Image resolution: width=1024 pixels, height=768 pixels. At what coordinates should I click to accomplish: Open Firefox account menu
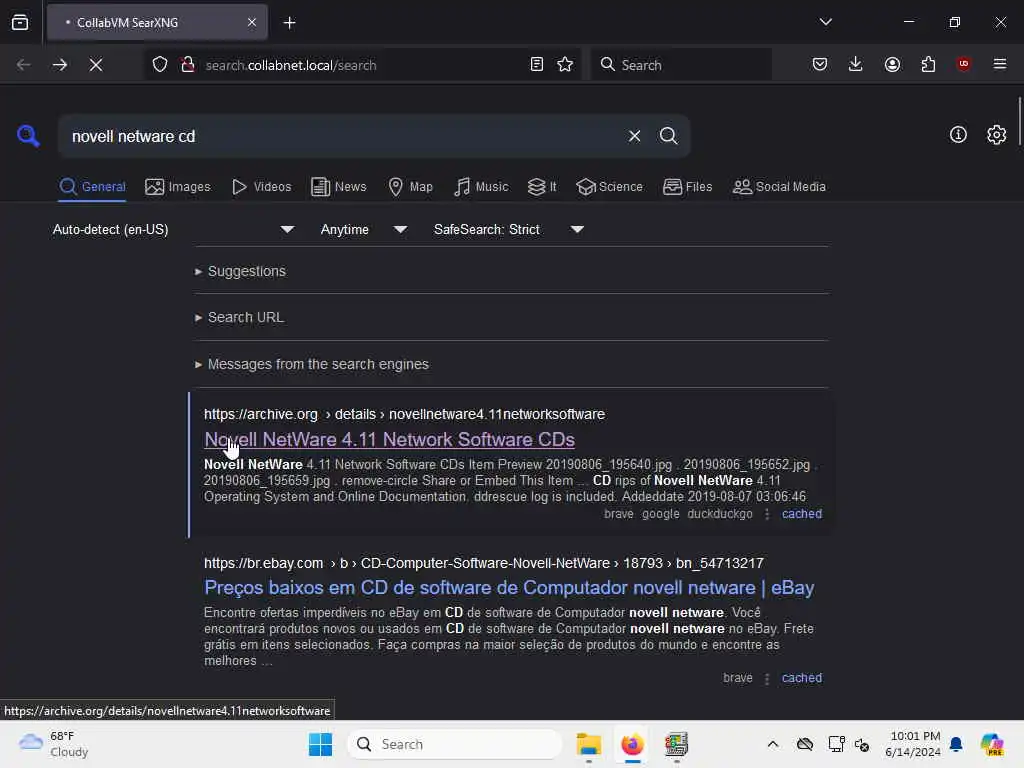point(892,65)
